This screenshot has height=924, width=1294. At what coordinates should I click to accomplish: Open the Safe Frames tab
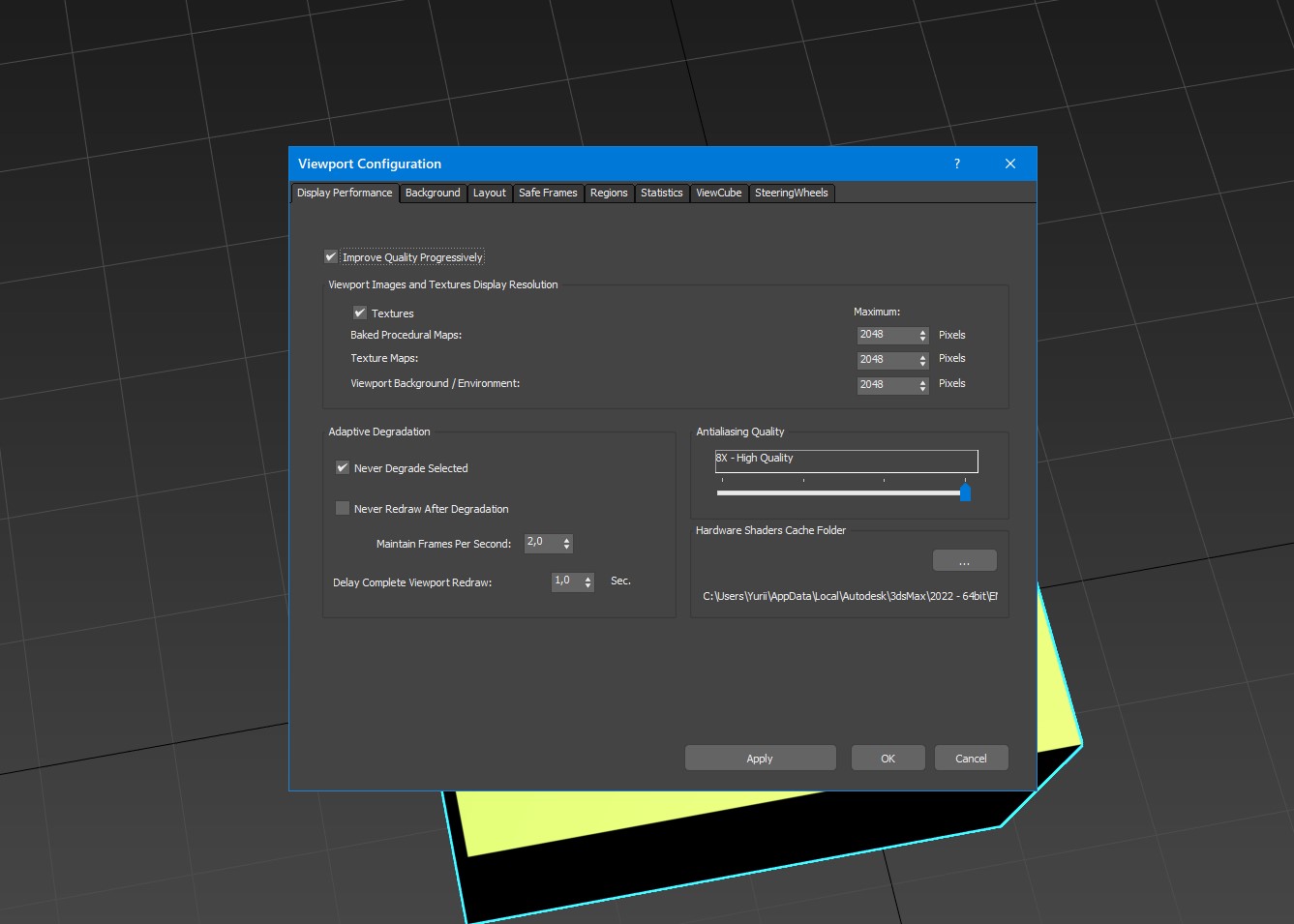point(548,194)
